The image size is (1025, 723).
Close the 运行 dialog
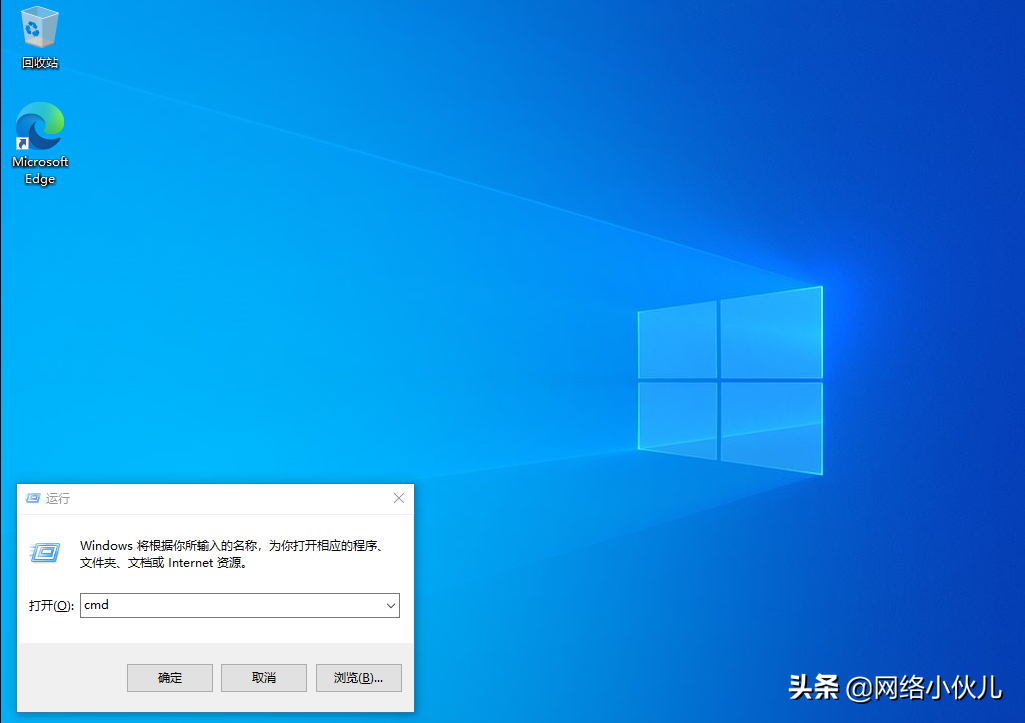tap(398, 498)
